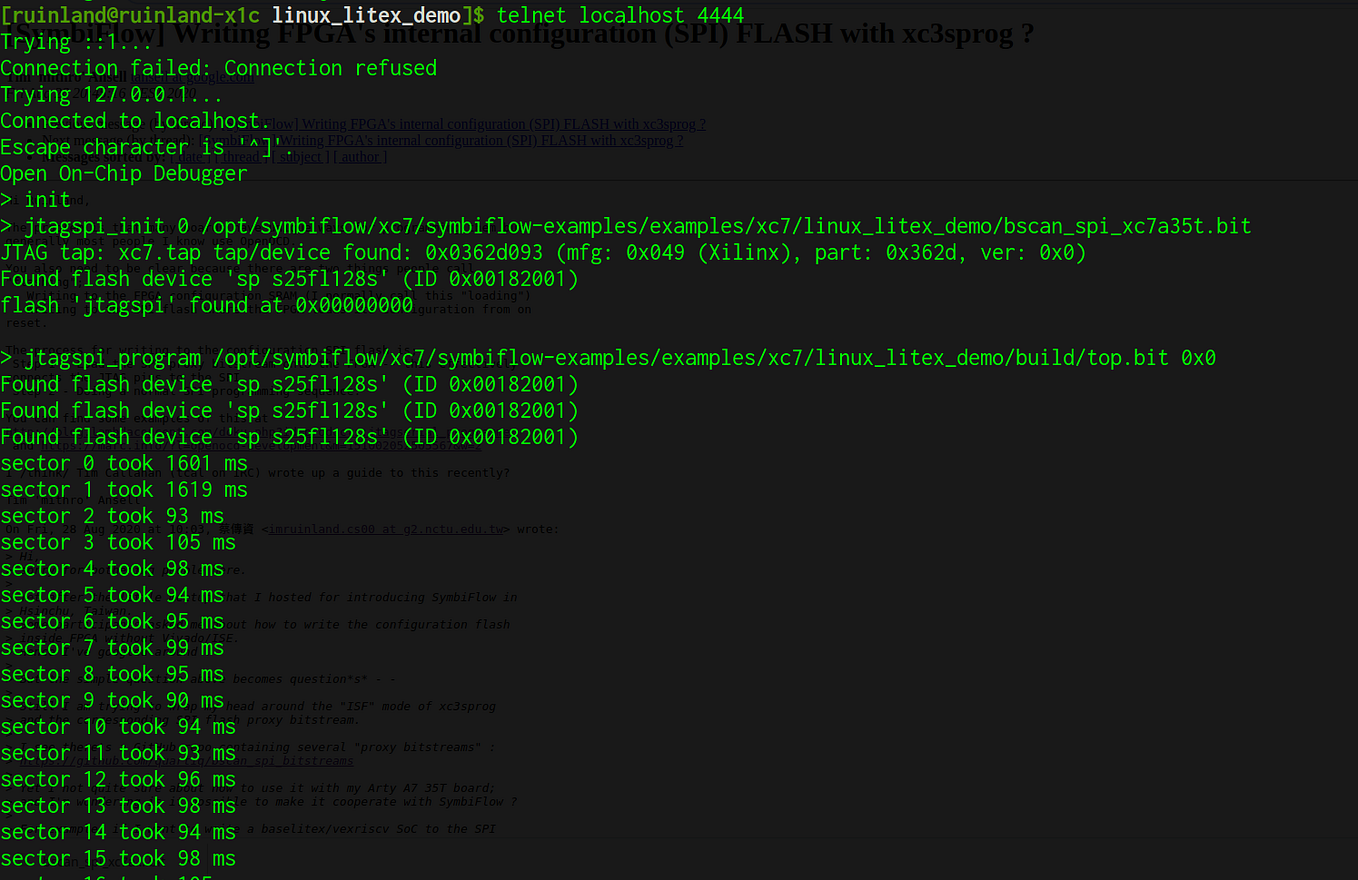
Task: Click the Connection refused error message
Action: [x=218, y=68]
